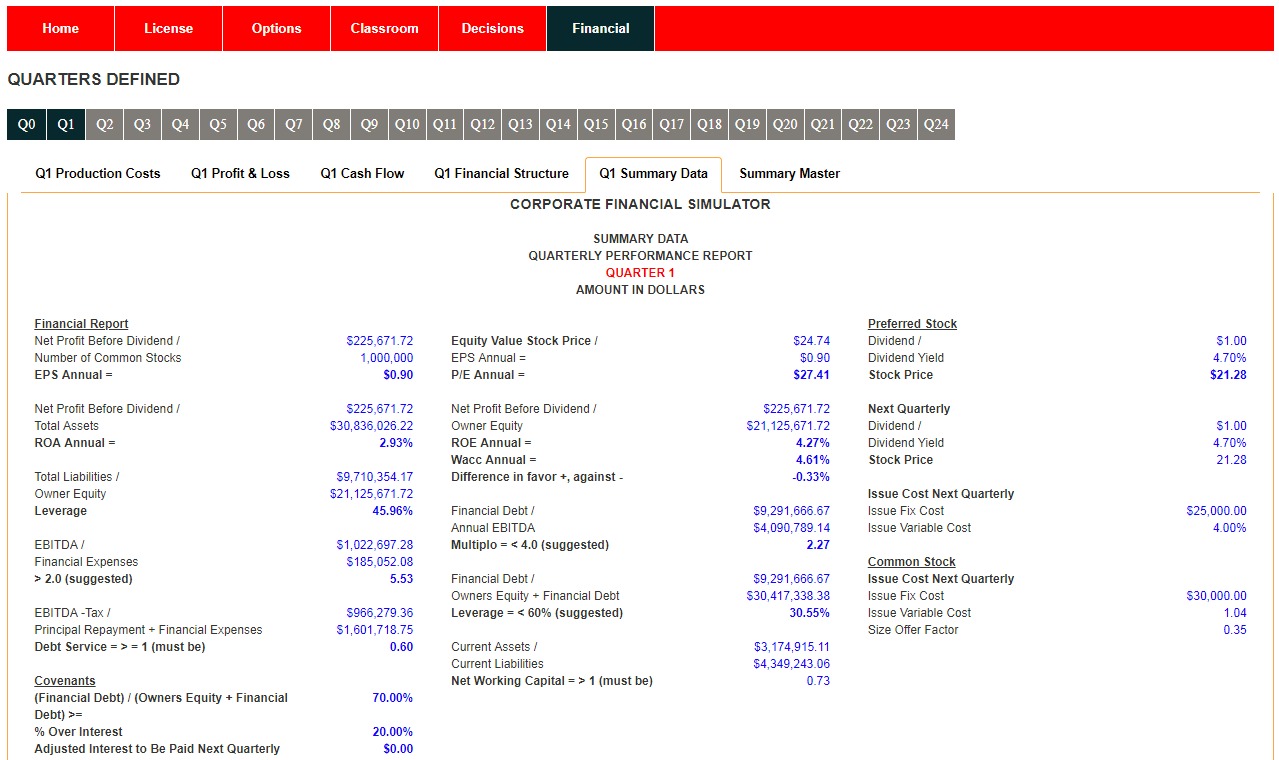1279x760 pixels.
Task: Select the ROA Annual value 2.93%
Action: coord(396,443)
